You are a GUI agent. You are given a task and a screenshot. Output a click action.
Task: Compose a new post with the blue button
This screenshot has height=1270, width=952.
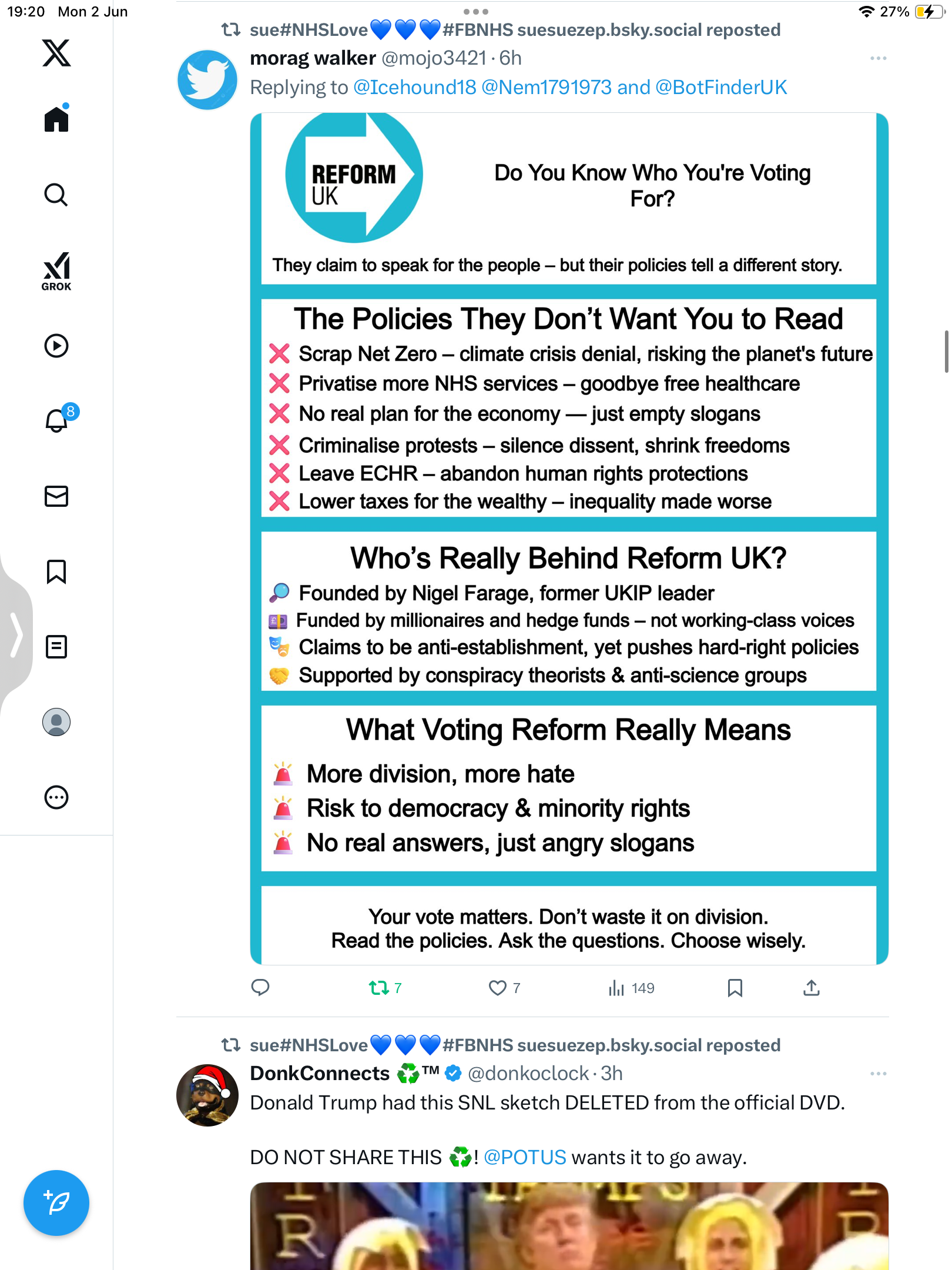[56, 1203]
